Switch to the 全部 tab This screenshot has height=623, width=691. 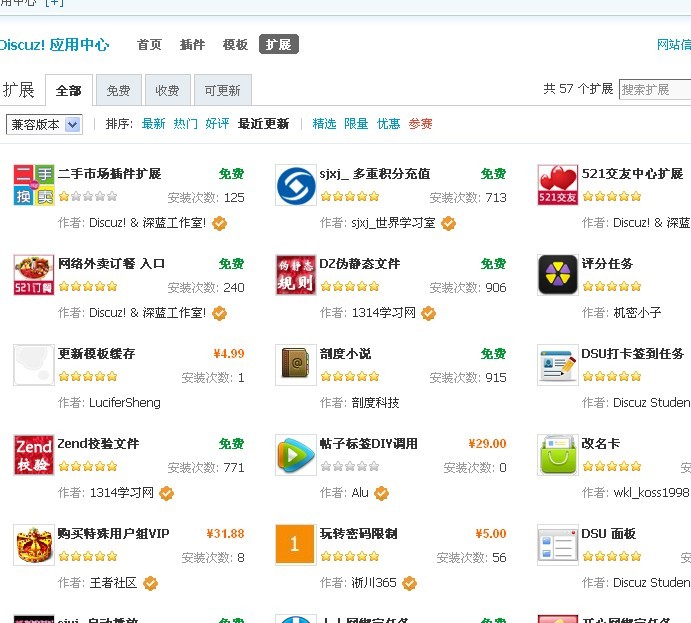69,90
